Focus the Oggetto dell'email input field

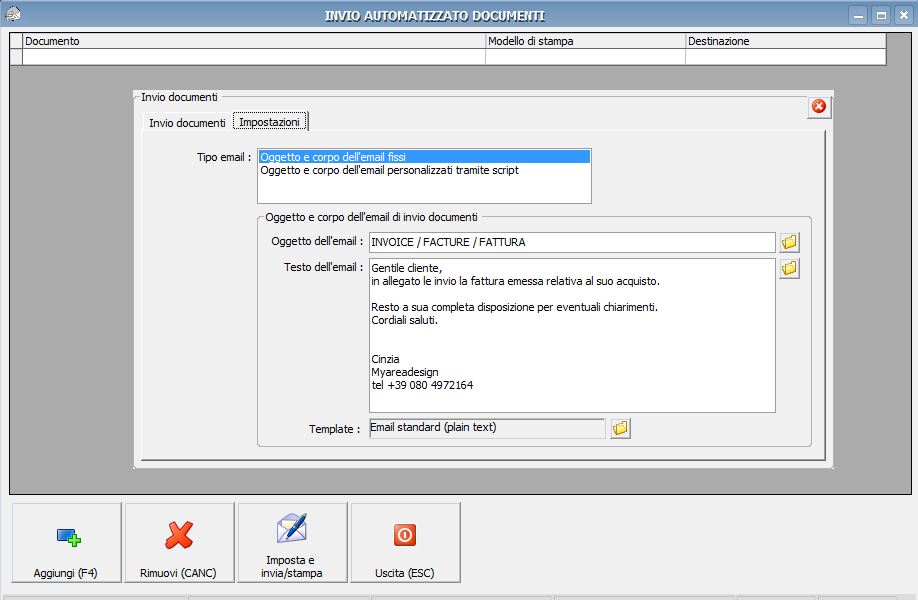tap(572, 242)
